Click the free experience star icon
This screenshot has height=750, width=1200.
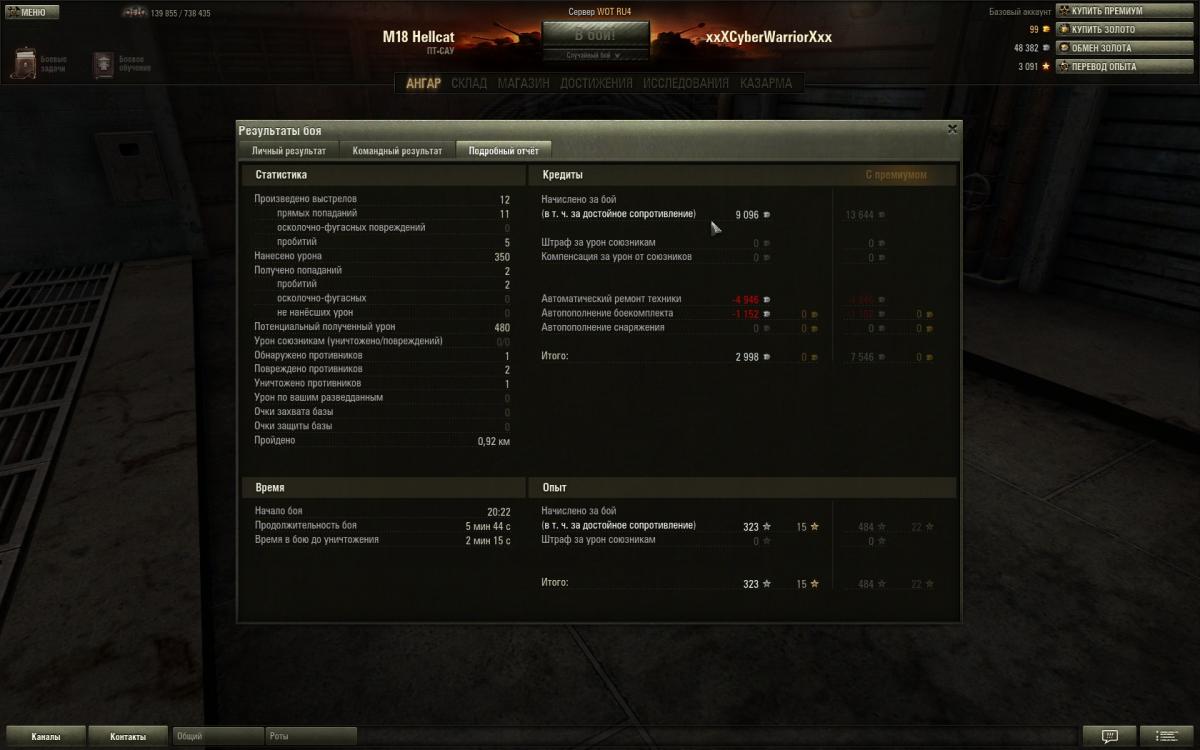click(1046, 67)
